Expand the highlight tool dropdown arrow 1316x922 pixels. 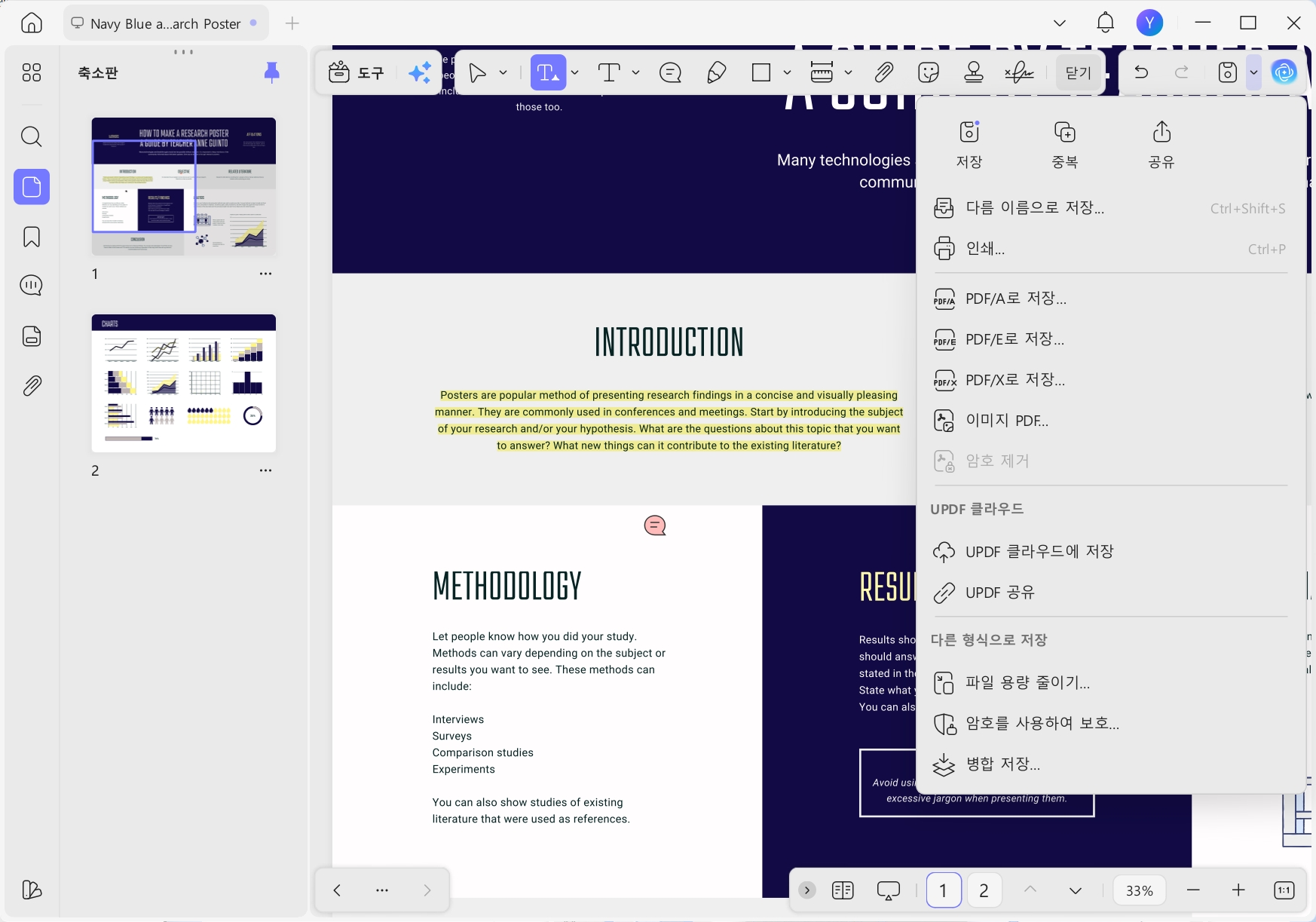[x=574, y=72]
